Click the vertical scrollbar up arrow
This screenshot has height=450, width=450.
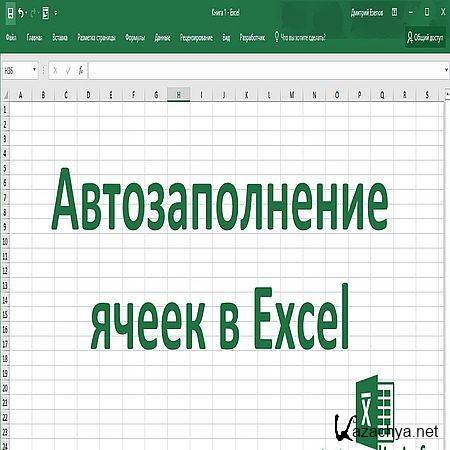pyautogui.click(x=447, y=94)
